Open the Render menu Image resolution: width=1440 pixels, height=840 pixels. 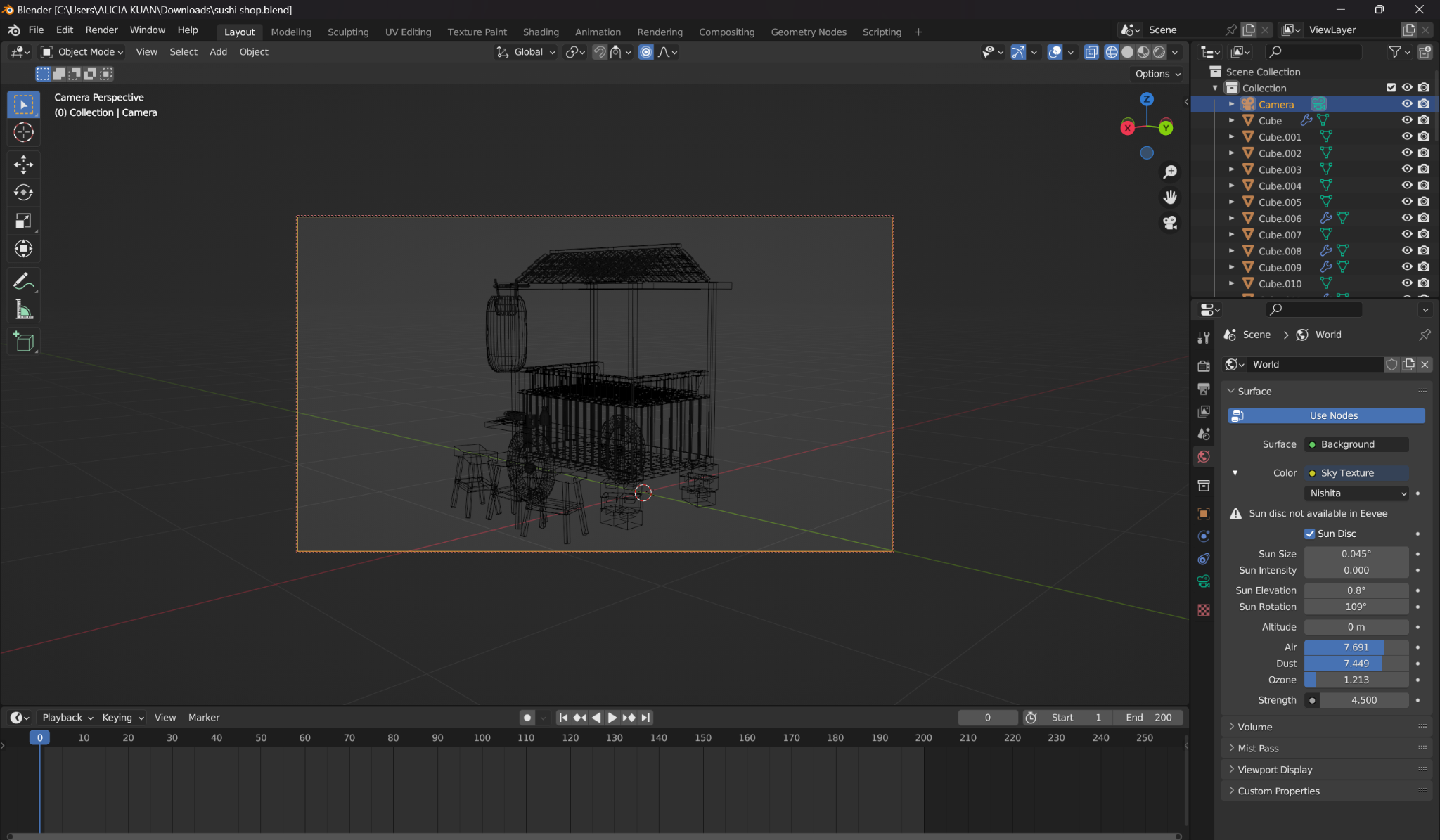(101, 30)
